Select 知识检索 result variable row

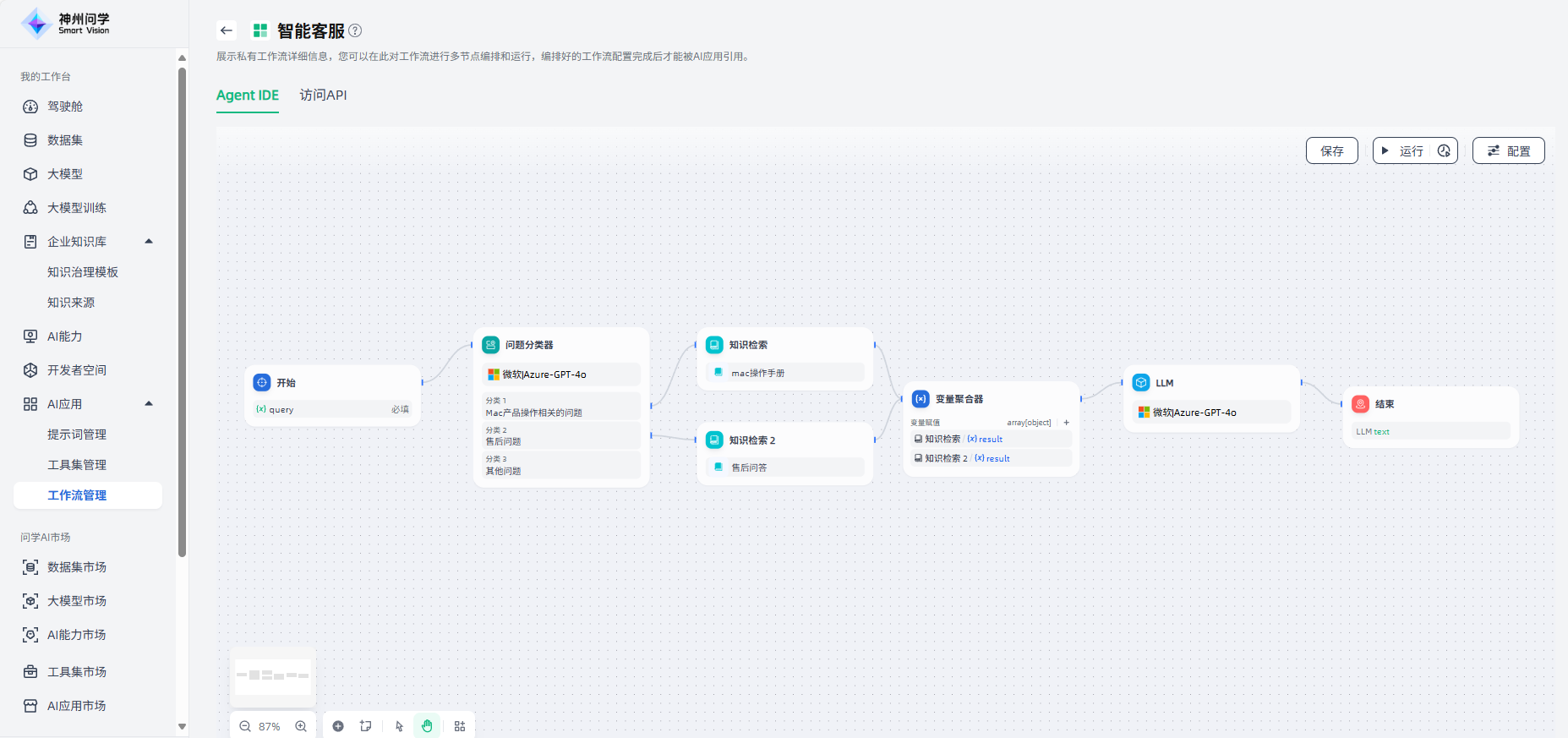click(x=992, y=439)
